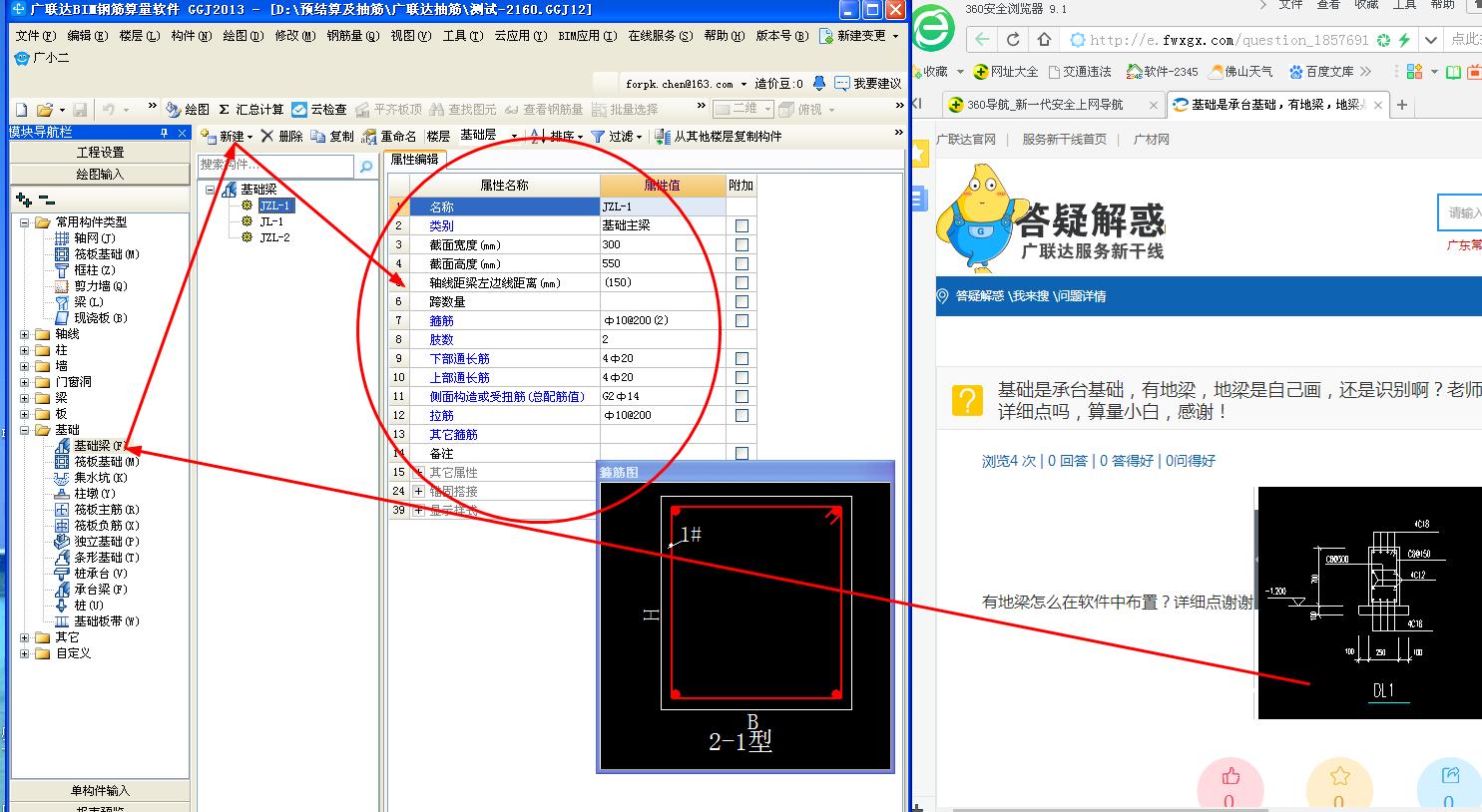Click the component search magnifier icon
Image resolution: width=1482 pixels, height=812 pixels.
point(366,166)
